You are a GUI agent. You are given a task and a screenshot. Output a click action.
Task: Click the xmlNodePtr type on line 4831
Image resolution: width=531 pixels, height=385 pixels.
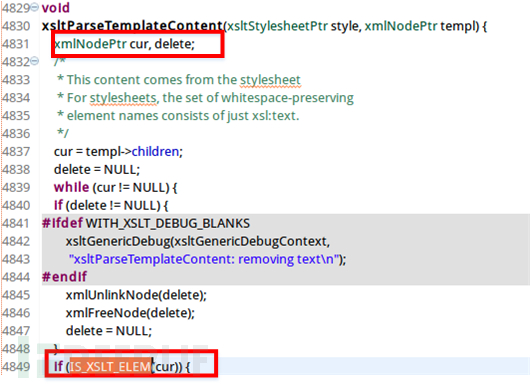pyautogui.click(x=90, y=44)
